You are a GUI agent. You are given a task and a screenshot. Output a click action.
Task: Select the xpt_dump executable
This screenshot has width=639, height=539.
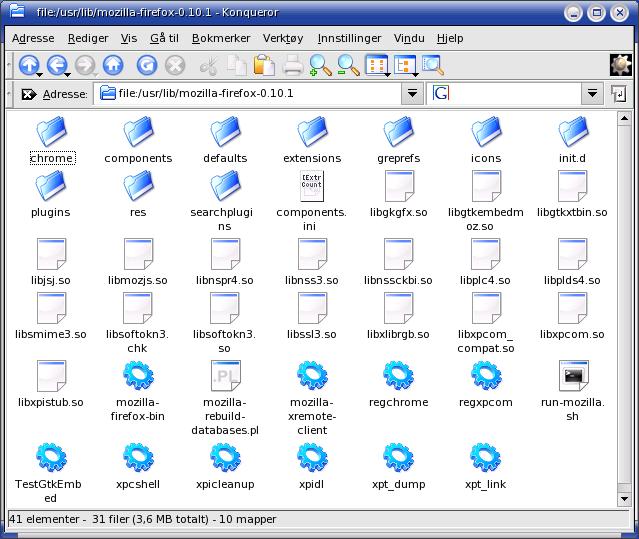click(x=399, y=466)
